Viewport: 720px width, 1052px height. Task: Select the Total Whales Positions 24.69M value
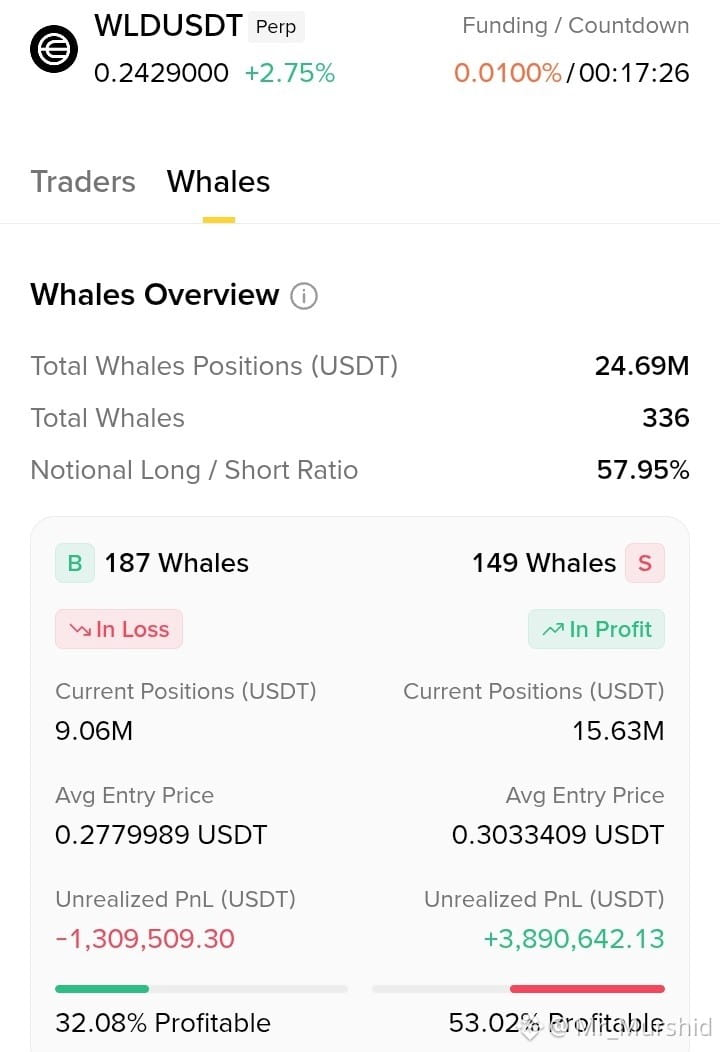tap(641, 366)
